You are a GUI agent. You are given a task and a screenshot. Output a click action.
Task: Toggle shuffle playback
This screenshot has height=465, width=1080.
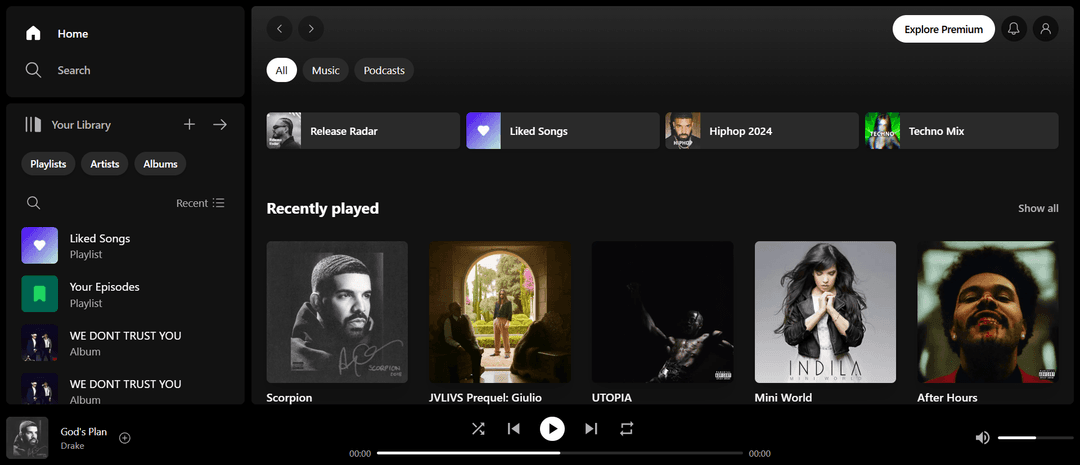[x=478, y=428]
